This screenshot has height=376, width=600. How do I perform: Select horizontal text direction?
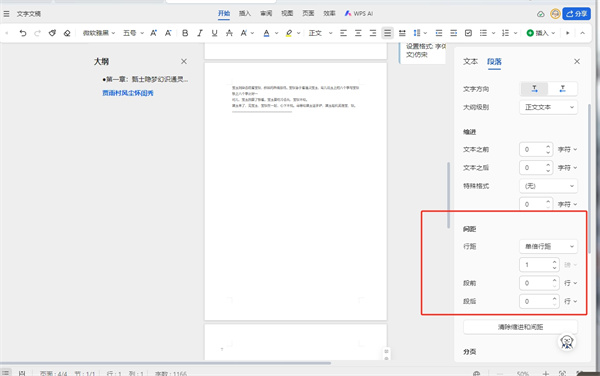535,89
